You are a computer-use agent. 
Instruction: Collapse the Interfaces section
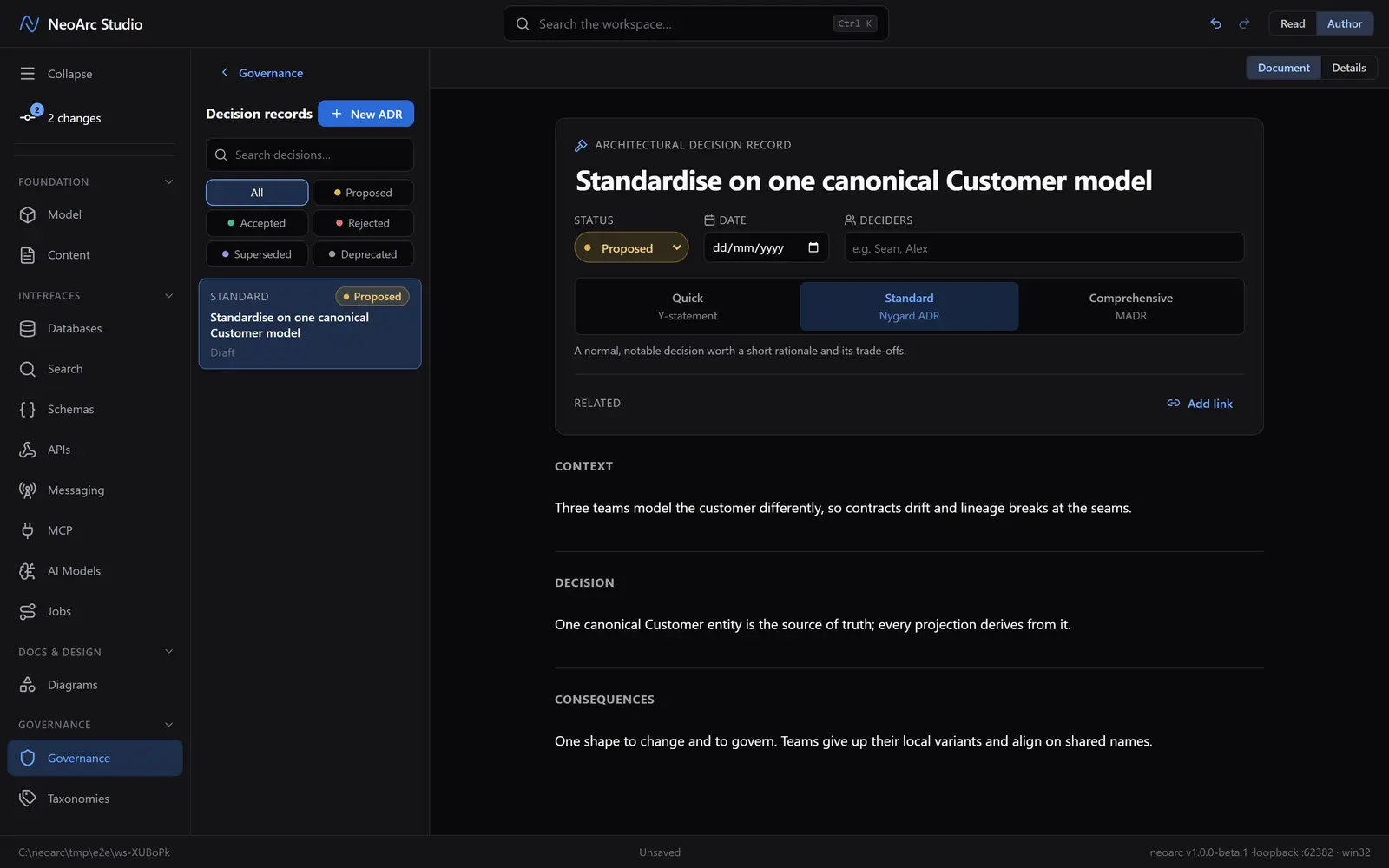click(x=169, y=296)
